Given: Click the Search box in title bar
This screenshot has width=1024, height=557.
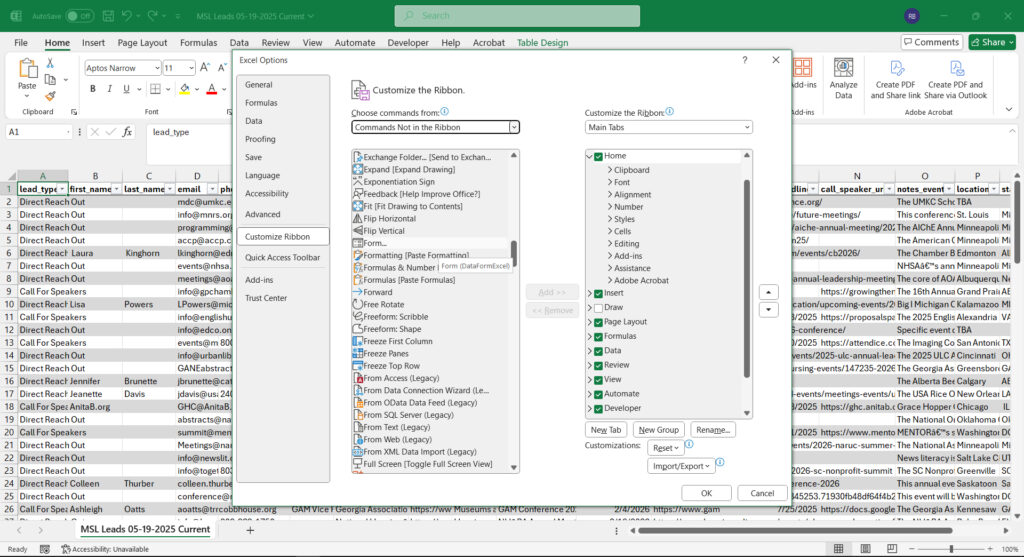Looking at the screenshot, I should [x=517, y=16].
